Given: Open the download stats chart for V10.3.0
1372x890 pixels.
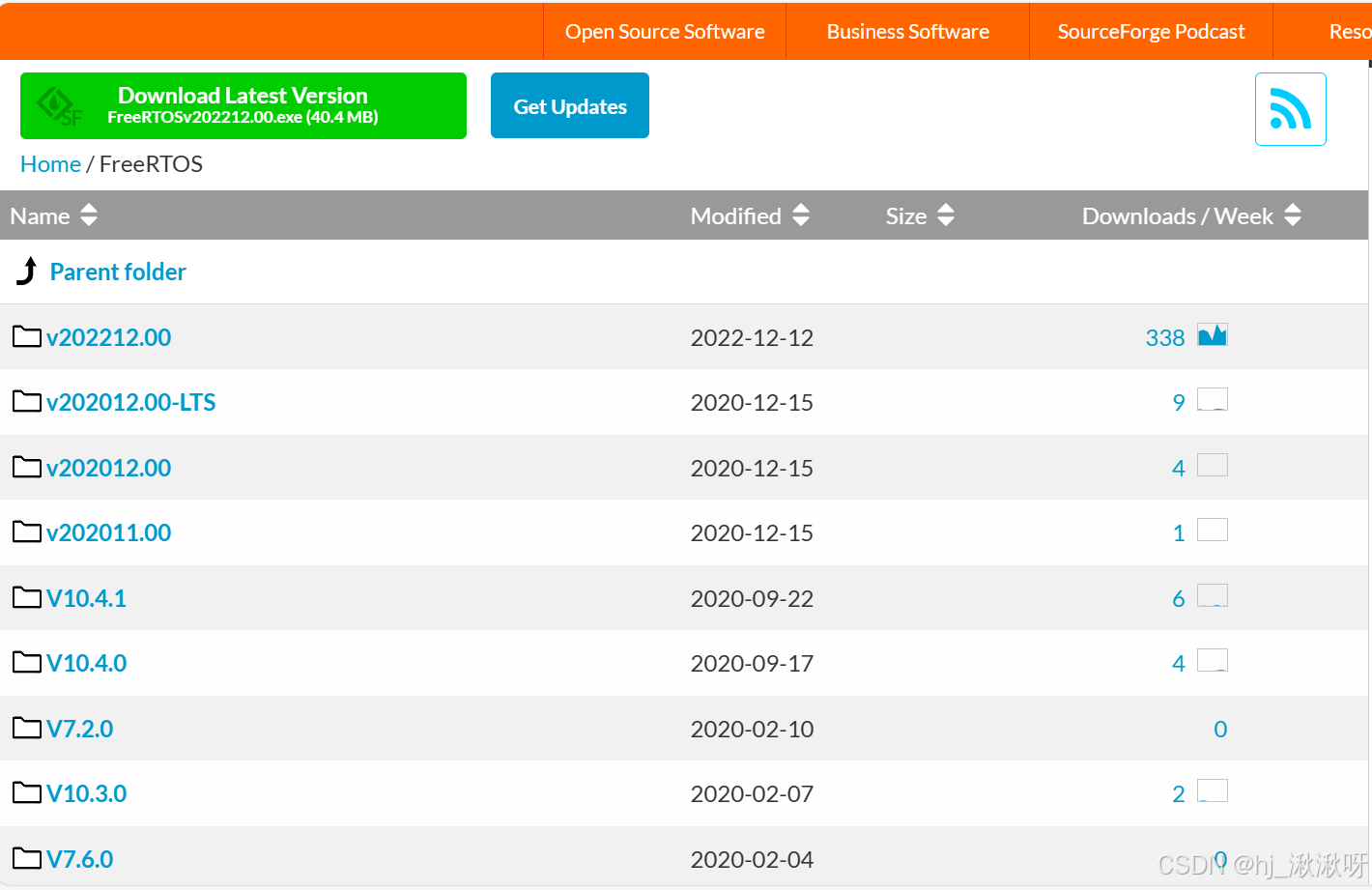Looking at the screenshot, I should pos(1213,790).
